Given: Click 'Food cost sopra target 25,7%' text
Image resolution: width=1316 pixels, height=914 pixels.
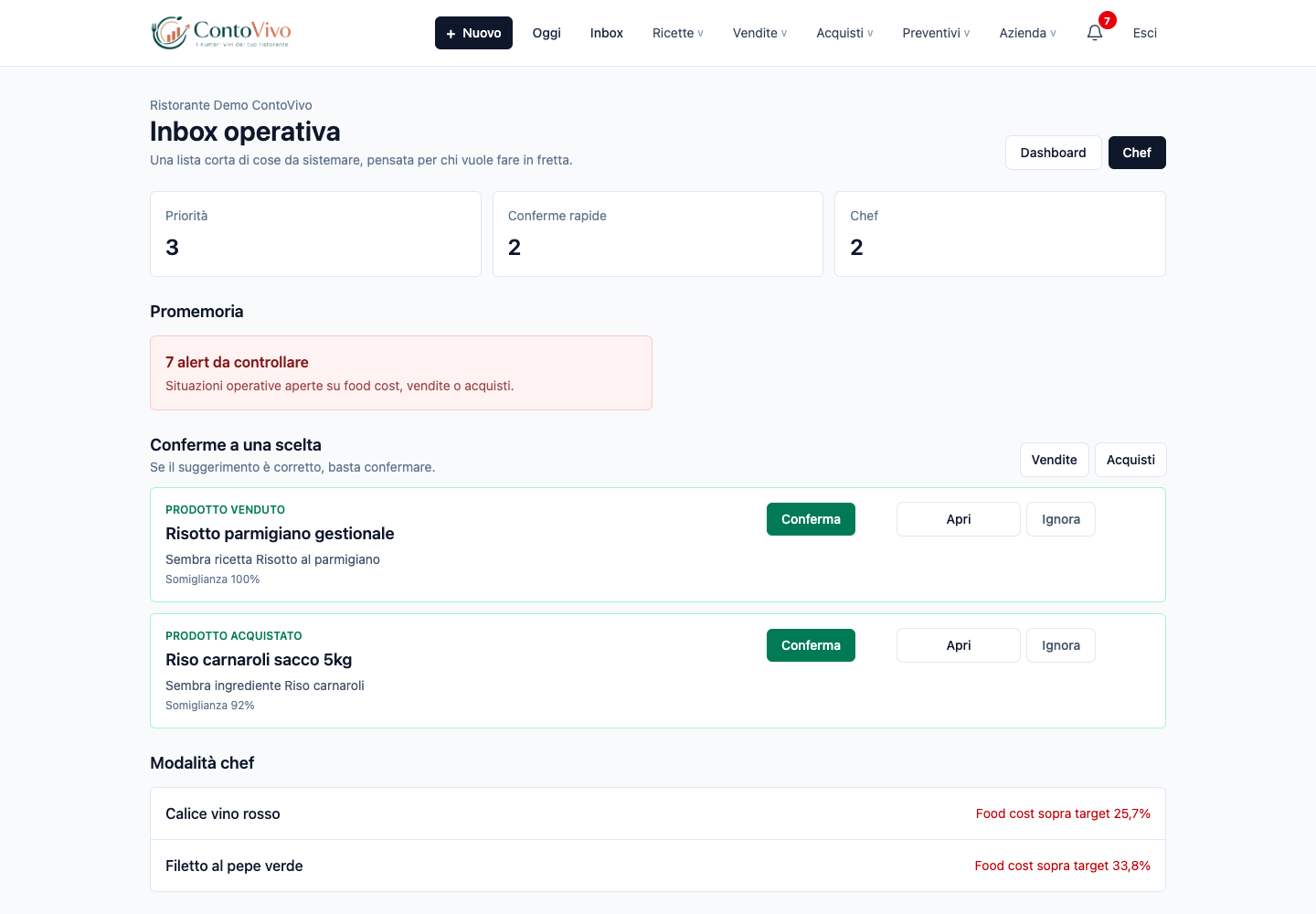Looking at the screenshot, I should click(1063, 813).
